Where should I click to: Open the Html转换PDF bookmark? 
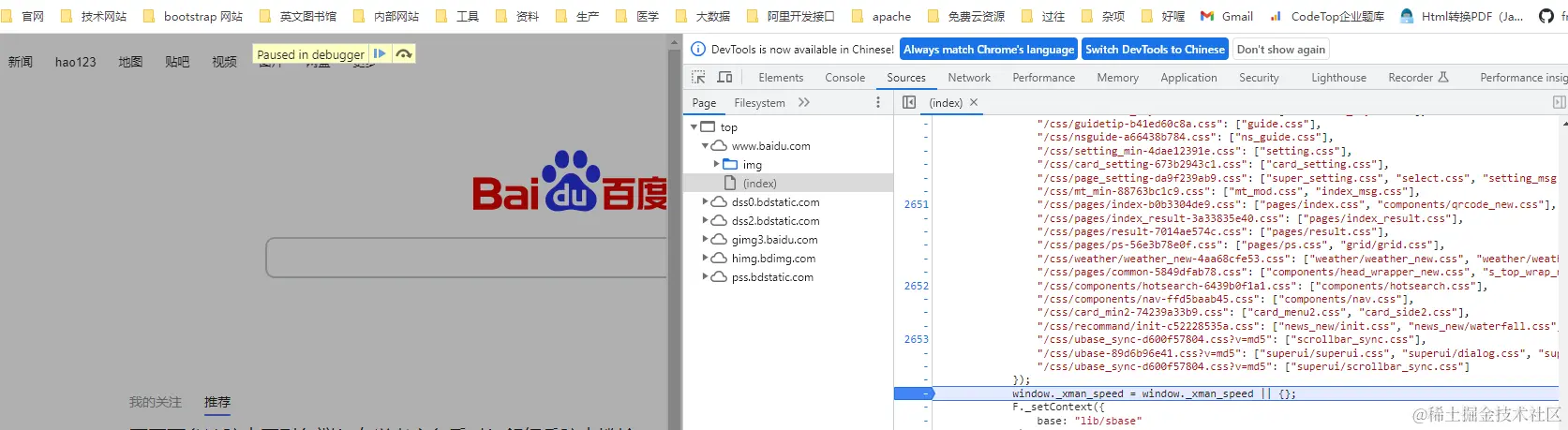coord(1461,16)
